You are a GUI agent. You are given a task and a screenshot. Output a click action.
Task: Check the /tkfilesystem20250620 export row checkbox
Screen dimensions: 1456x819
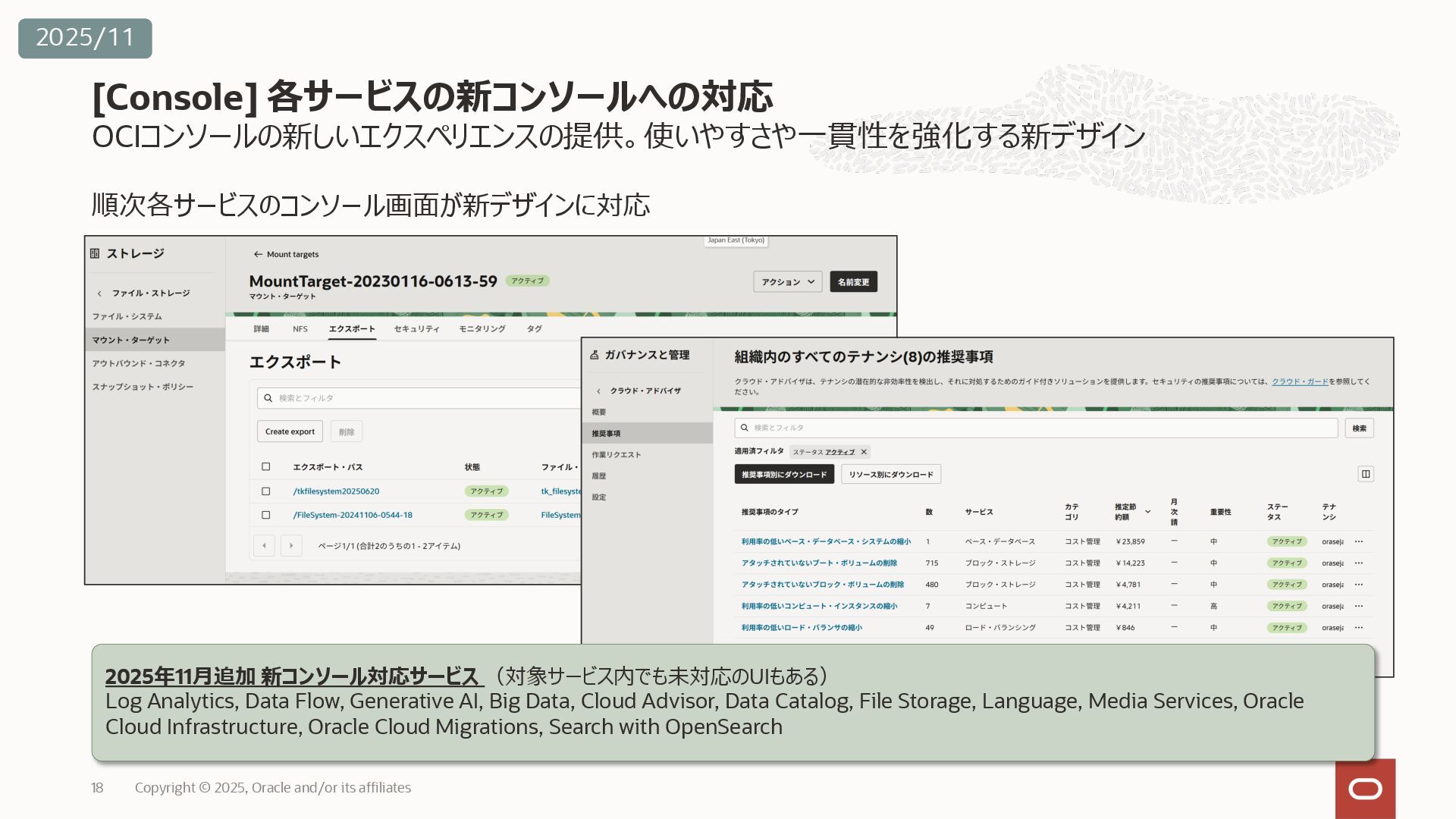266,491
